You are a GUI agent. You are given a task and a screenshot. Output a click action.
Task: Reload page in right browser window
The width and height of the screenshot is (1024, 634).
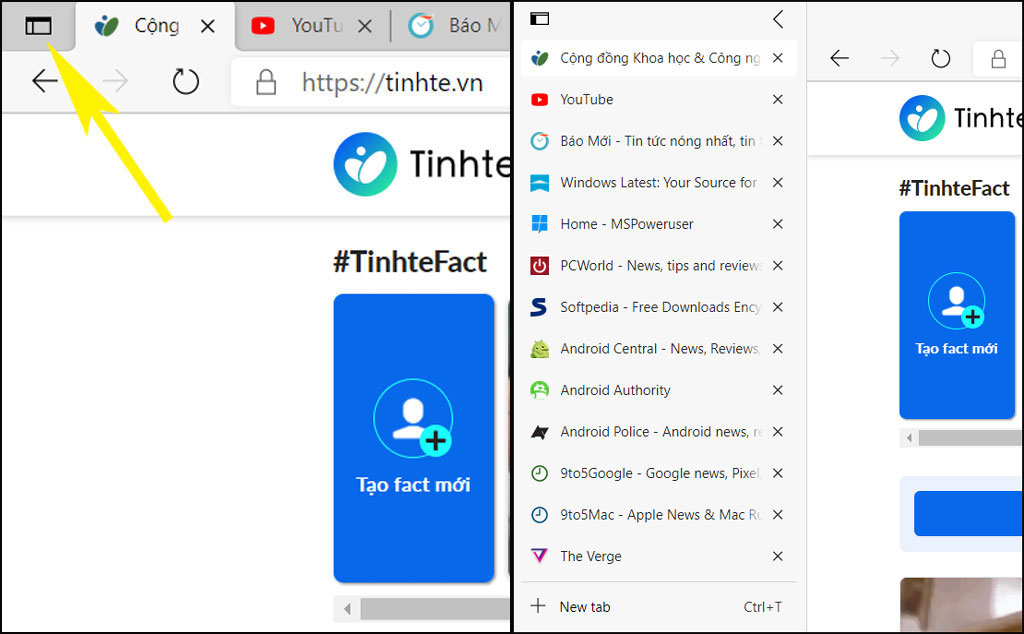tap(940, 59)
